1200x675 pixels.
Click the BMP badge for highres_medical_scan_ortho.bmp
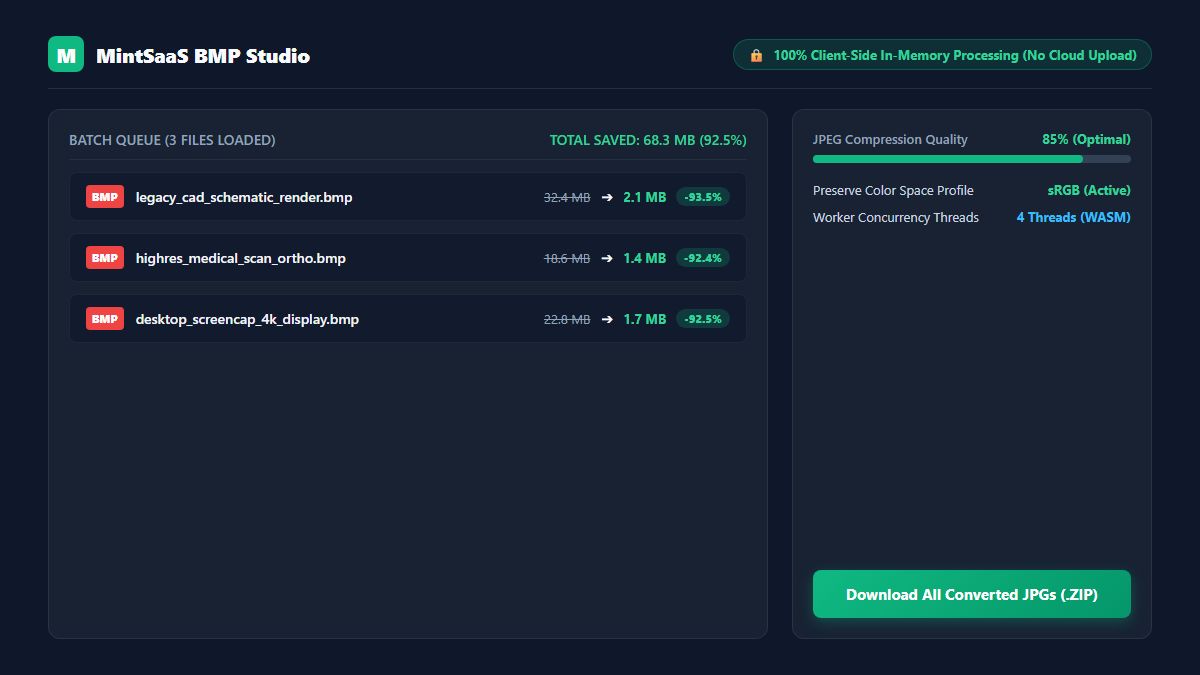pyautogui.click(x=105, y=258)
